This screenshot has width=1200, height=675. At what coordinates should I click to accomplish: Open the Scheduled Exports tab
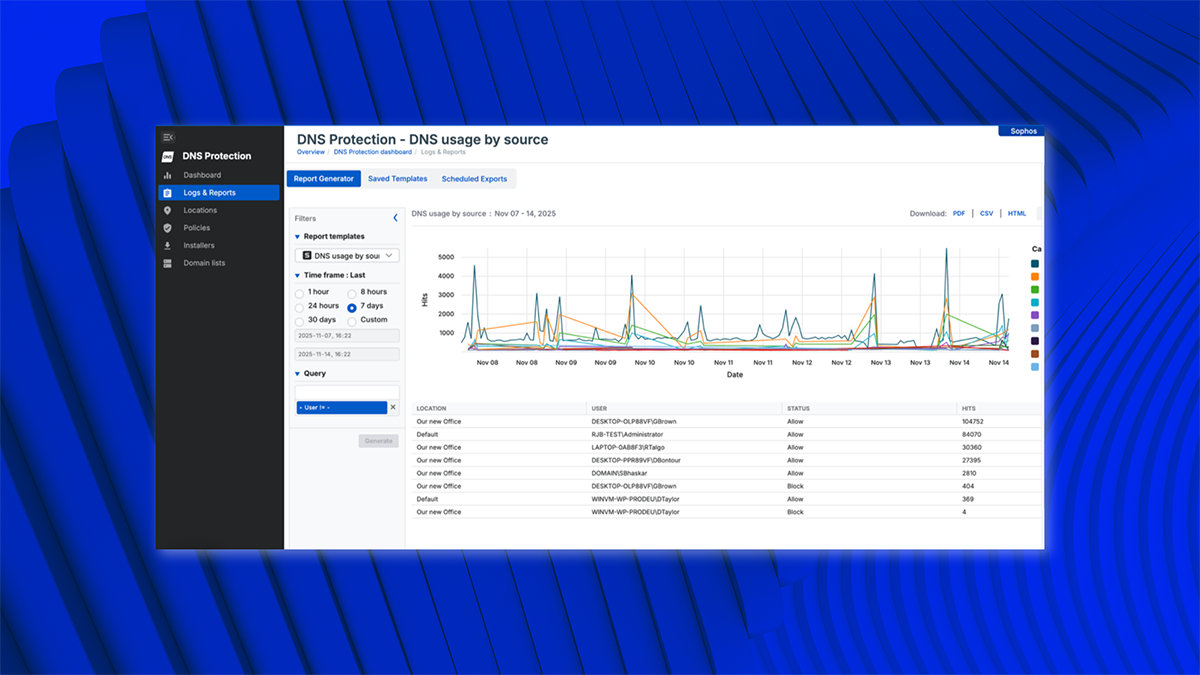[474, 178]
